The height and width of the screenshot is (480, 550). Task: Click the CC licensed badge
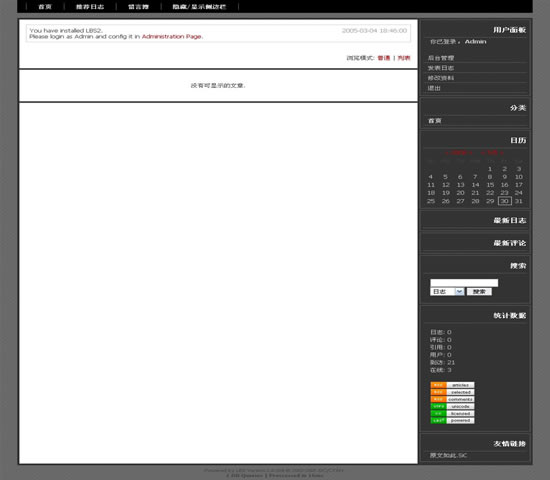click(x=452, y=413)
